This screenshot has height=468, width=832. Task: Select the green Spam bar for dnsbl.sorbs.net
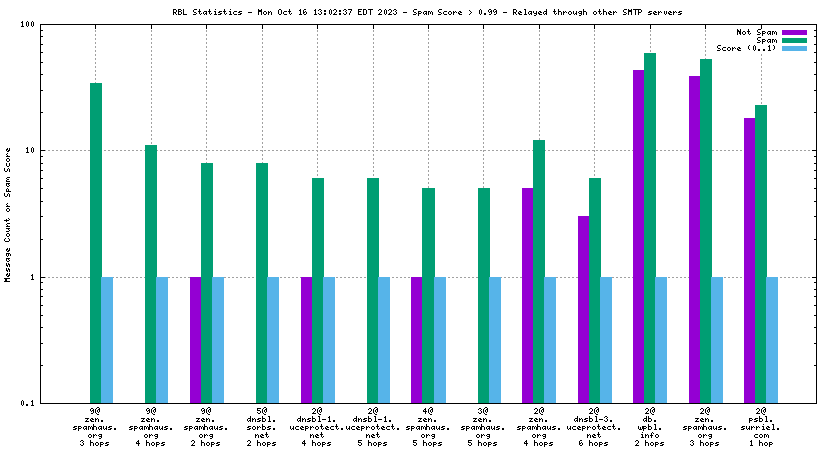tap(262, 282)
